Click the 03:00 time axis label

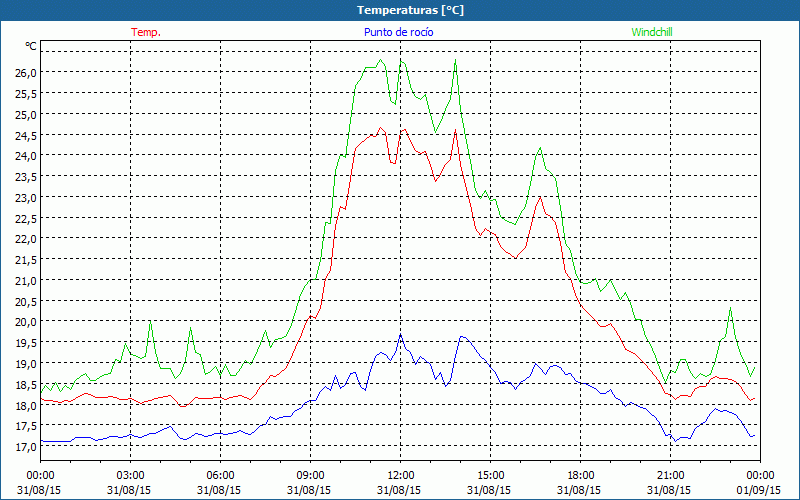130,476
